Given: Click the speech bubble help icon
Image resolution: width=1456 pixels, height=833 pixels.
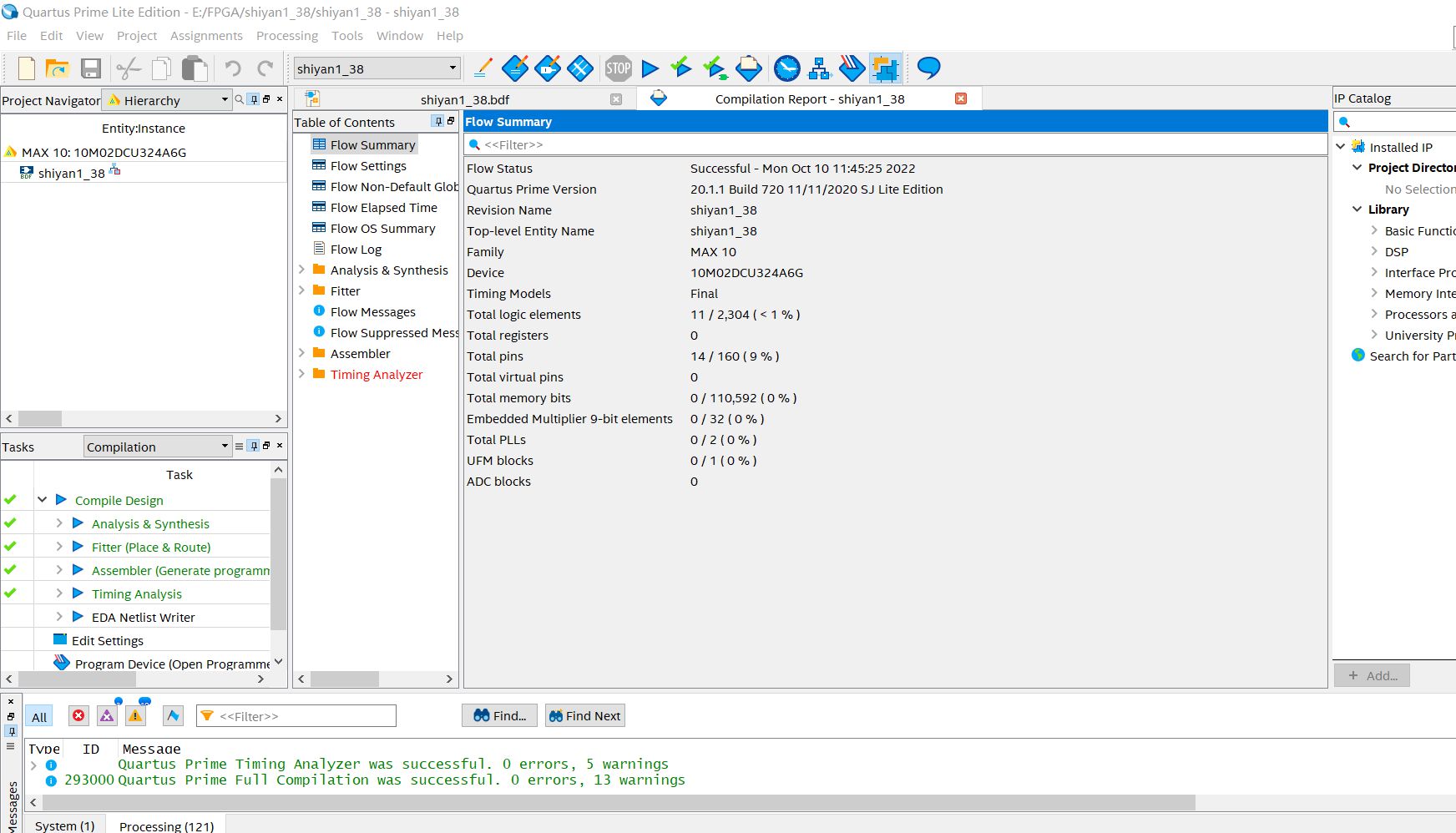Looking at the screenshot, I should pos(928,68).
